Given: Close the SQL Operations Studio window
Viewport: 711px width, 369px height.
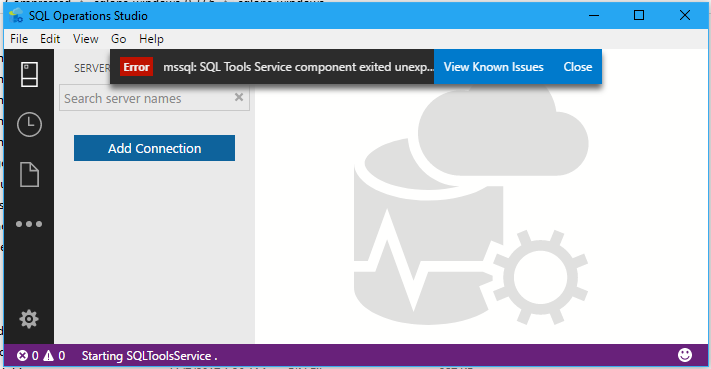Looking at the screenshot, I should point(685,15).
